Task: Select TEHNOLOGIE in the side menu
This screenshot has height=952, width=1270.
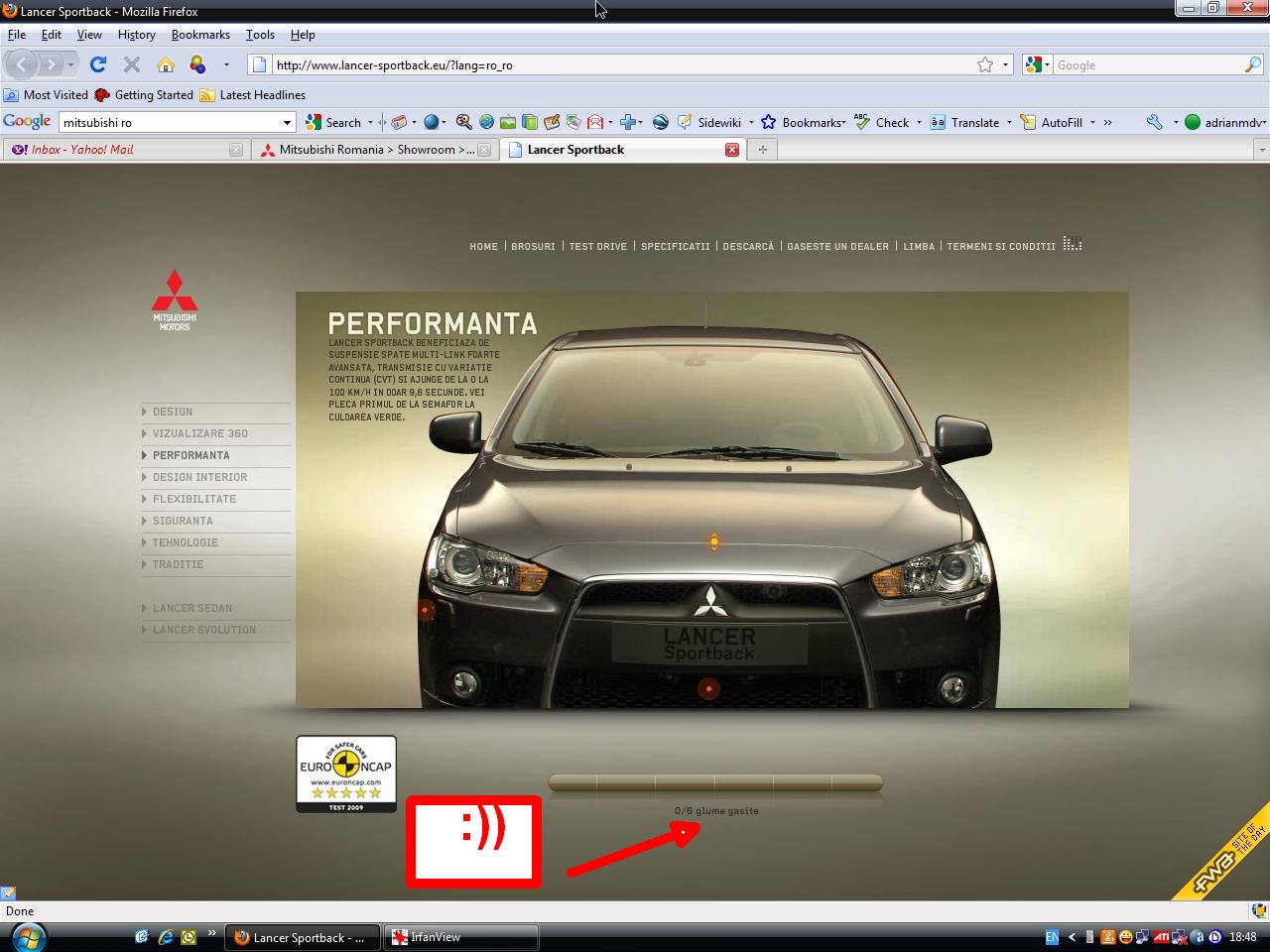Action: point(186,542)
